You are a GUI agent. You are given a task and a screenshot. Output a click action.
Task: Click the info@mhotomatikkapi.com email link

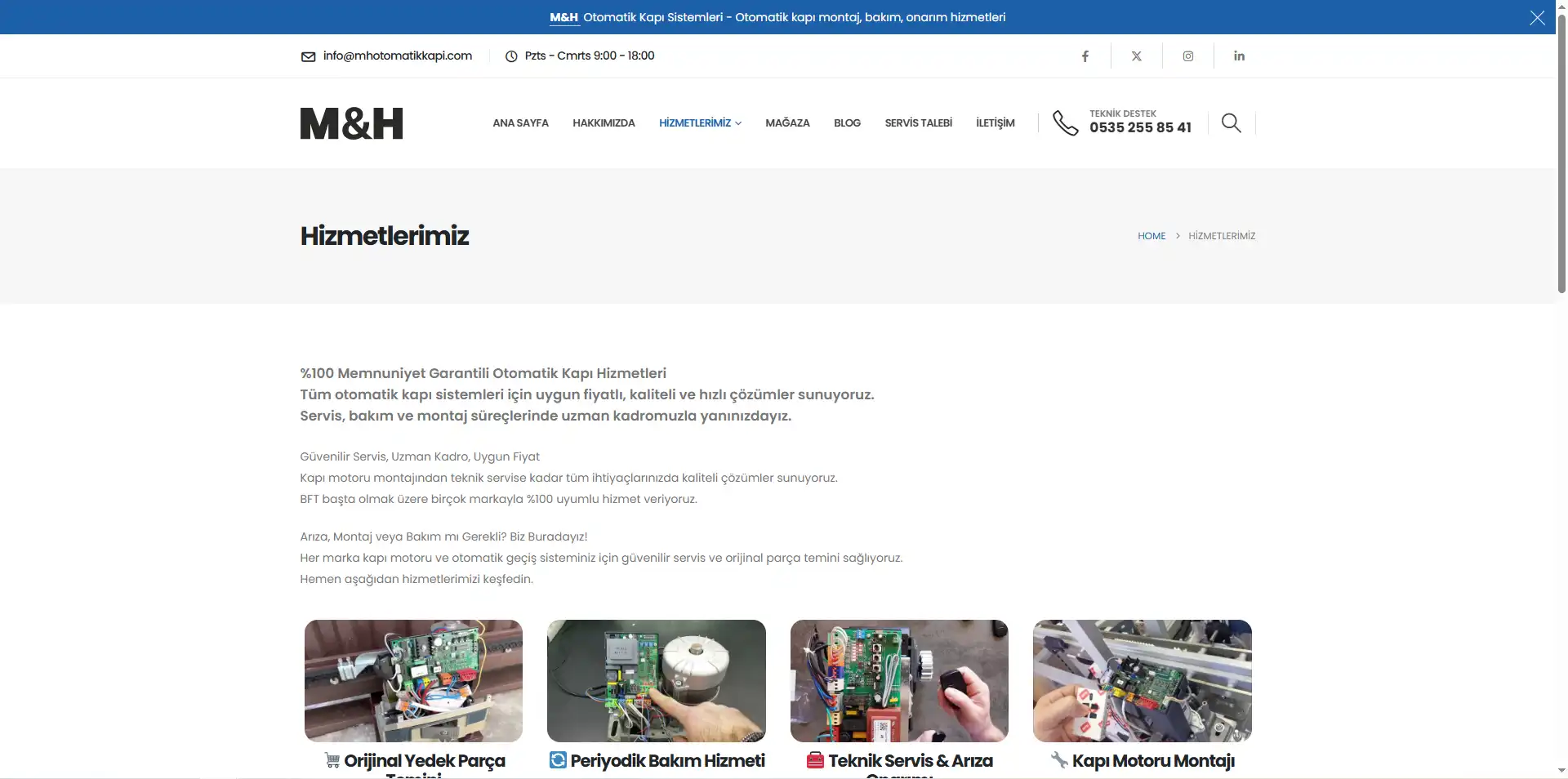pos(397,56)
